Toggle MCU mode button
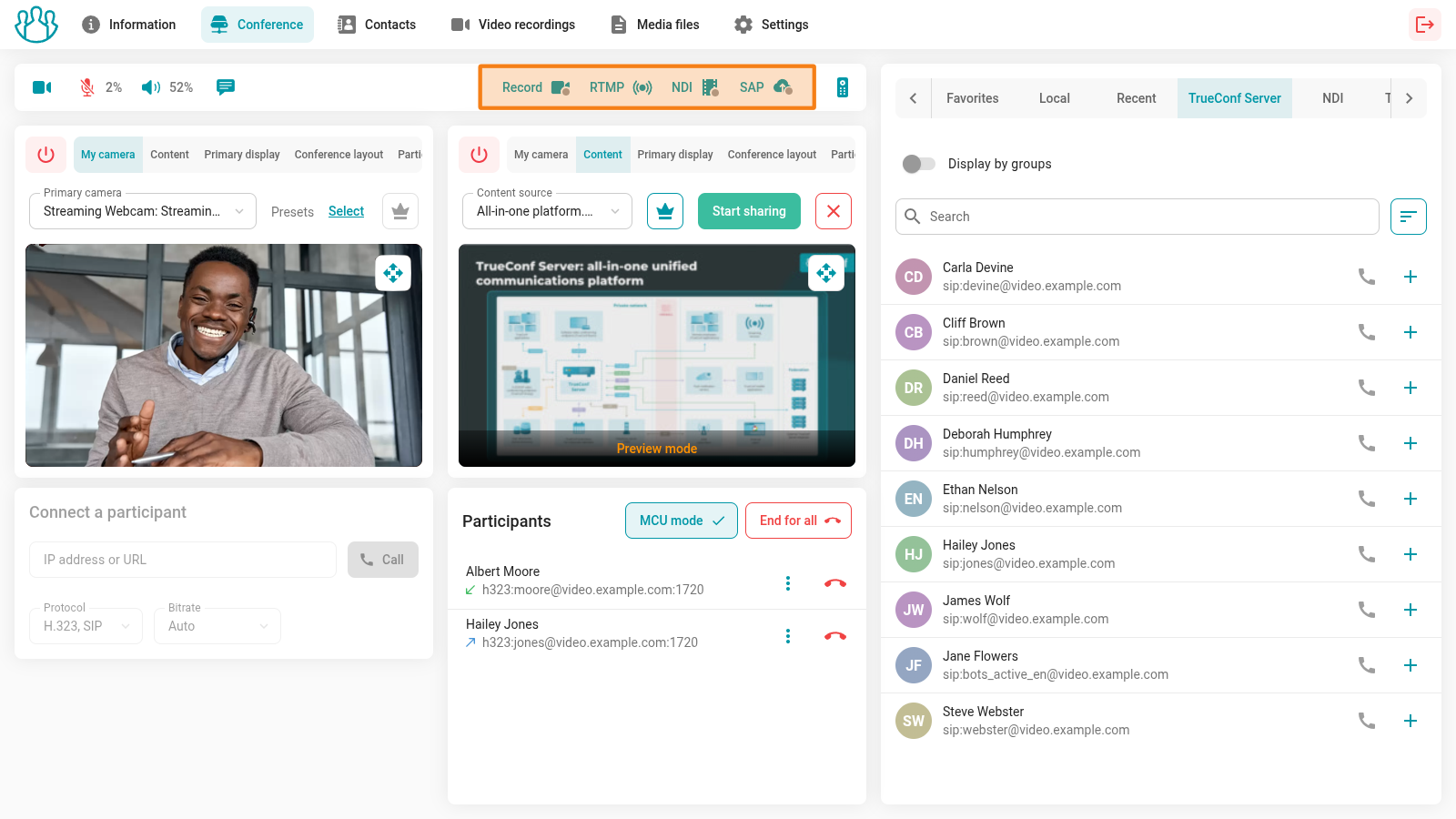Image resolution: width=1456 pixels, height=819 pixels. pyautogui.click(x=682, y=521)
